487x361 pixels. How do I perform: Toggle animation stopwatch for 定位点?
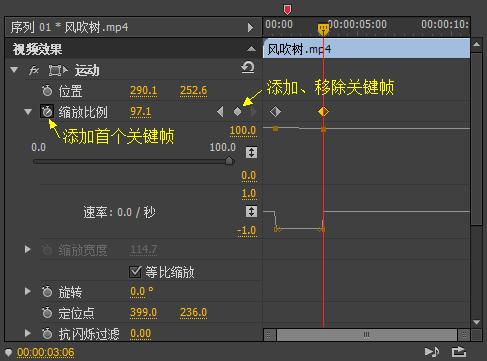(47, 313)
